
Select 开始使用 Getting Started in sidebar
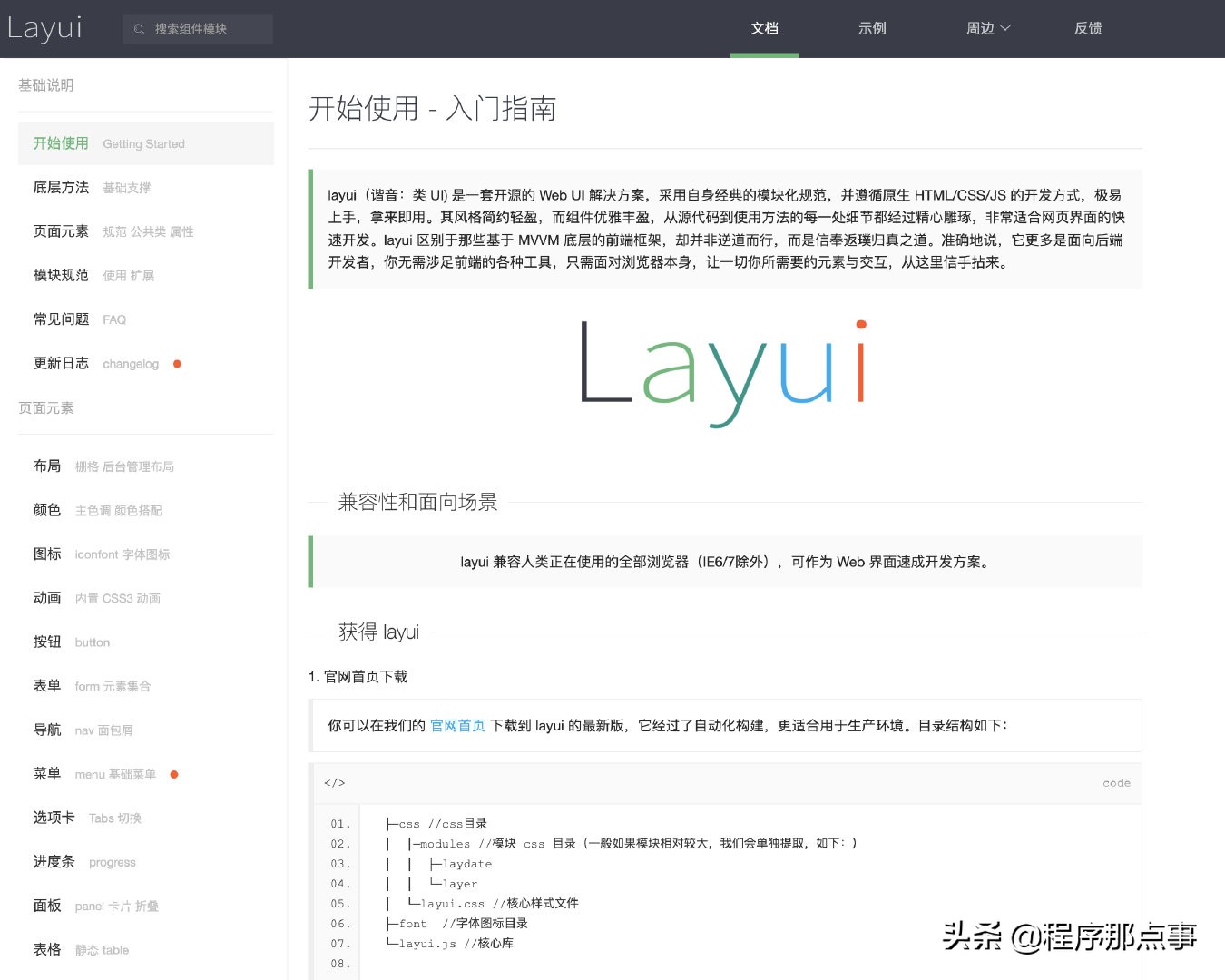point(145,143)
